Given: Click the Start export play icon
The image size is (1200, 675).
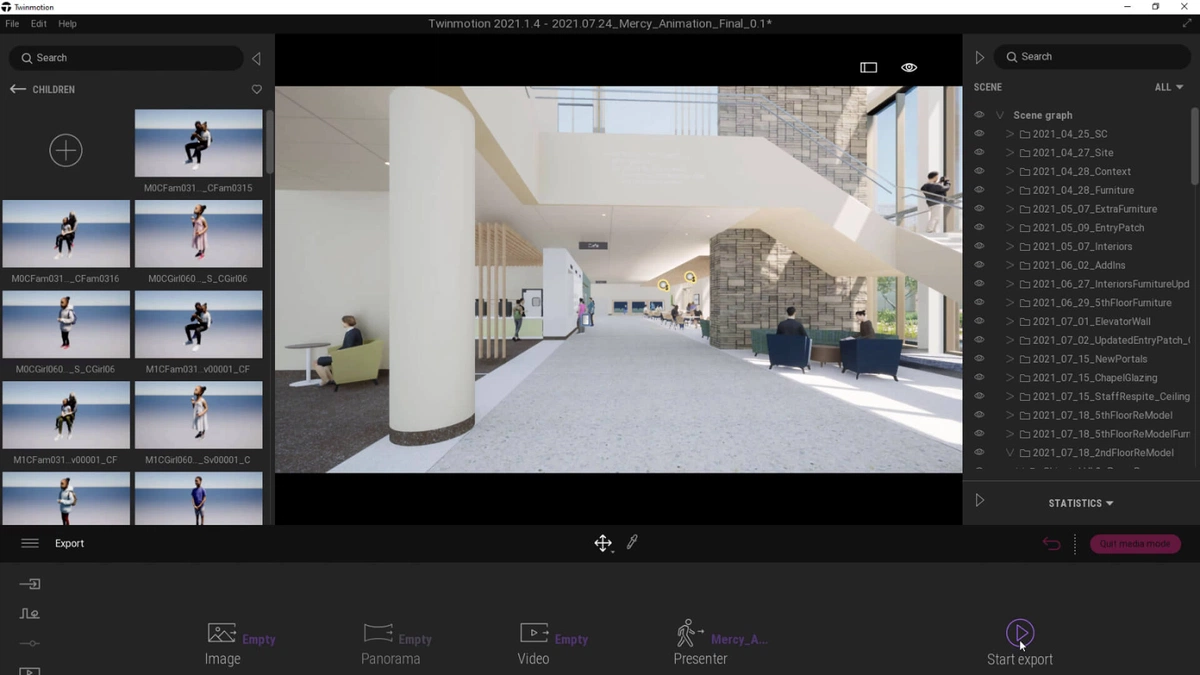Looking at the screenshot, I should point(1019,632).
